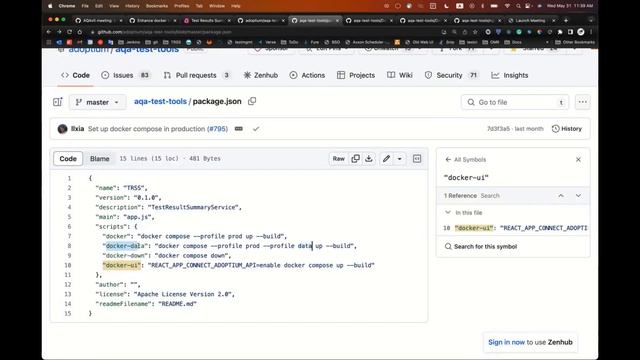The height and width of the screenshot is (360, 640).
Task: Open the commit History
Action: [x=567, y=129]
